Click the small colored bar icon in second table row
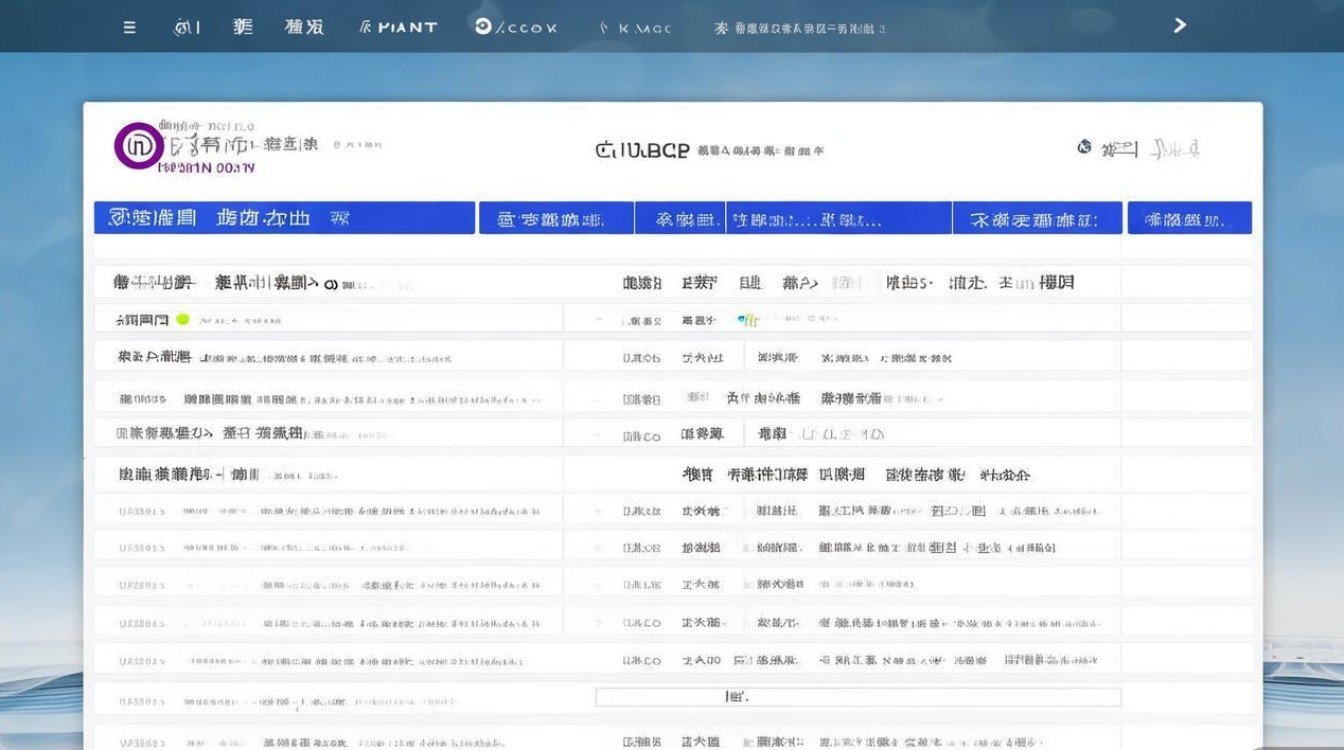1344x750 pixels. tap(748, 320)
